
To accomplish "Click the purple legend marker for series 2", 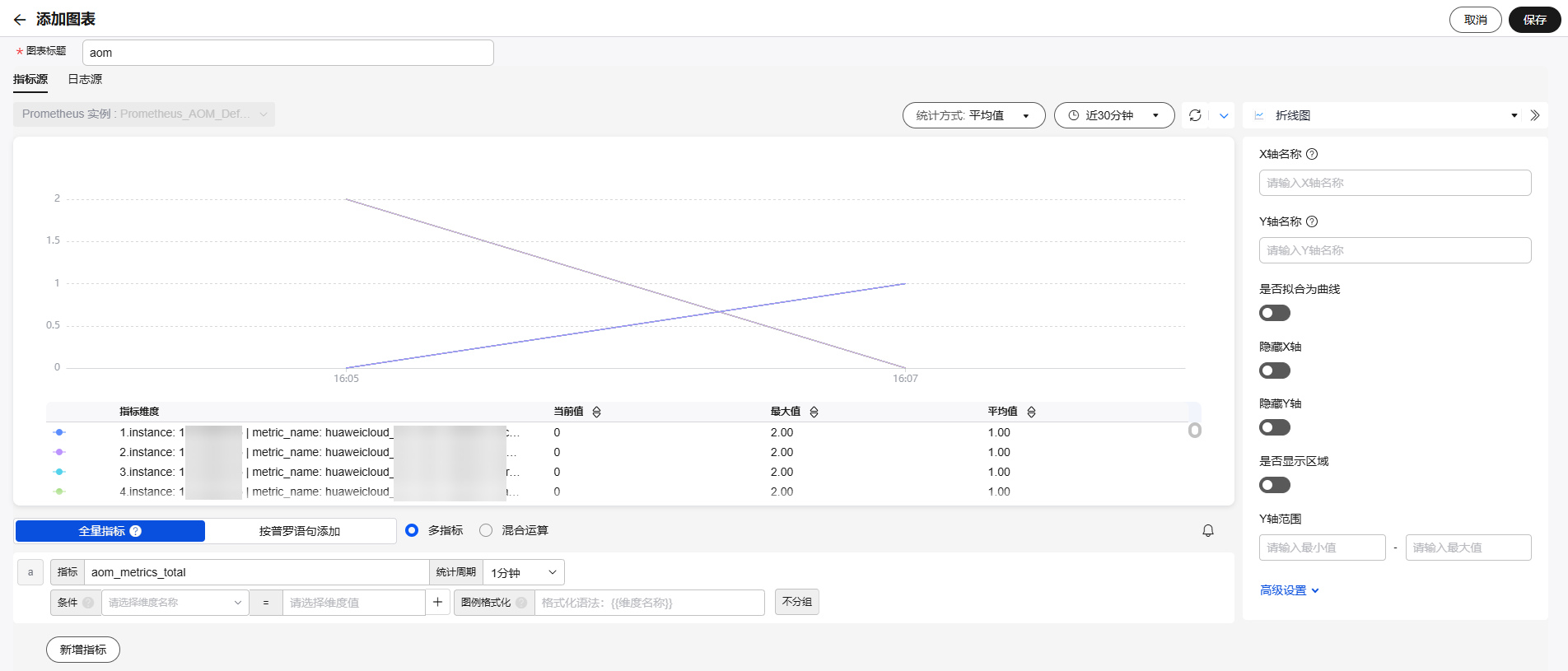I will click(x=59, y=452).
